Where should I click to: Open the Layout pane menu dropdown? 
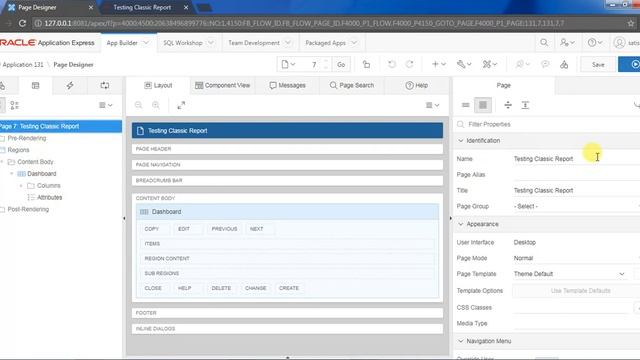[x=432, y=105]
